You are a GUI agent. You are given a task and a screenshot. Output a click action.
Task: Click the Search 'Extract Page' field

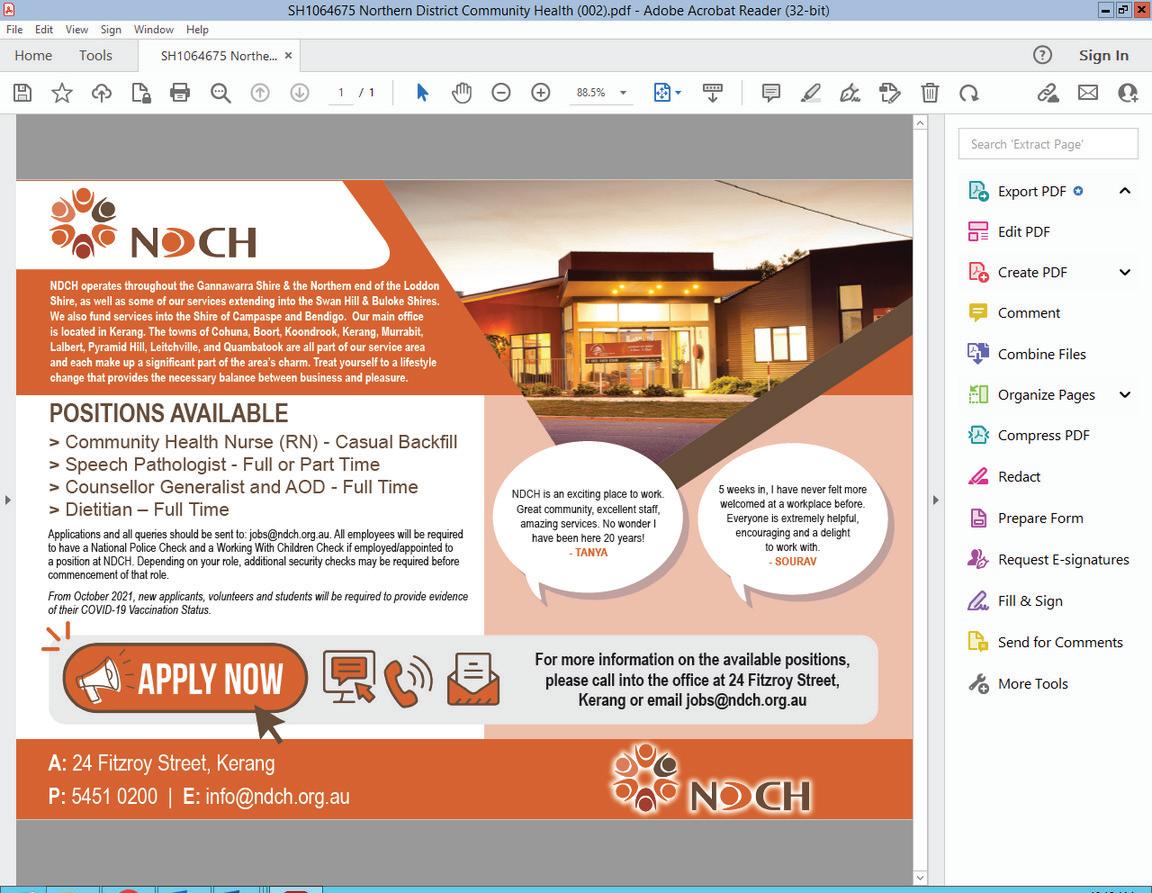[1048, 144]
